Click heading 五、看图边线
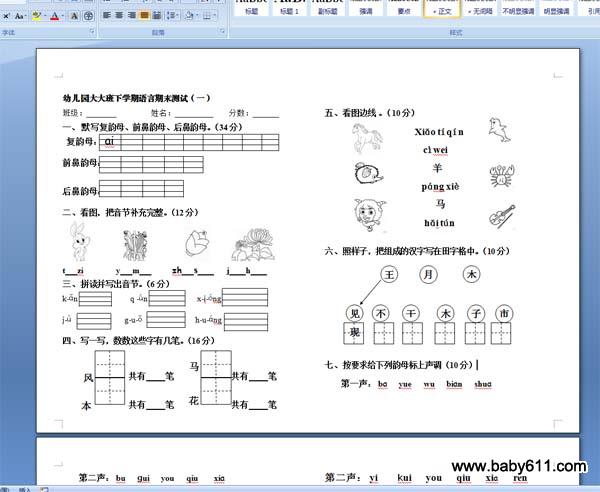The height and width of the screenshot is (492, 600). (x=370, y=113)
